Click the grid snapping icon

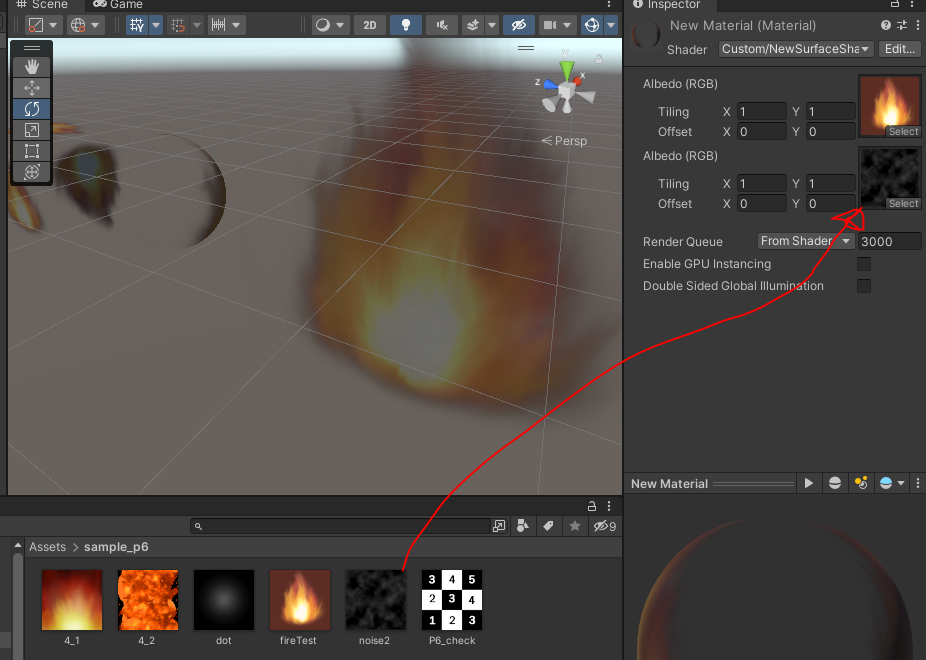click(178, 25)
